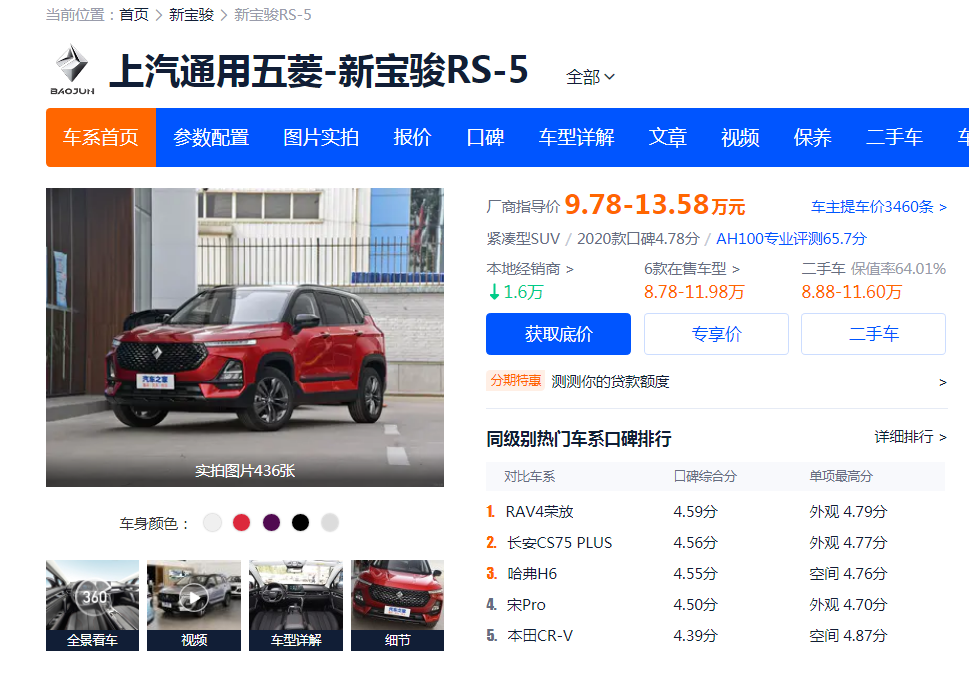Click the 1.6万 price drop value

[x=516, y=292]
